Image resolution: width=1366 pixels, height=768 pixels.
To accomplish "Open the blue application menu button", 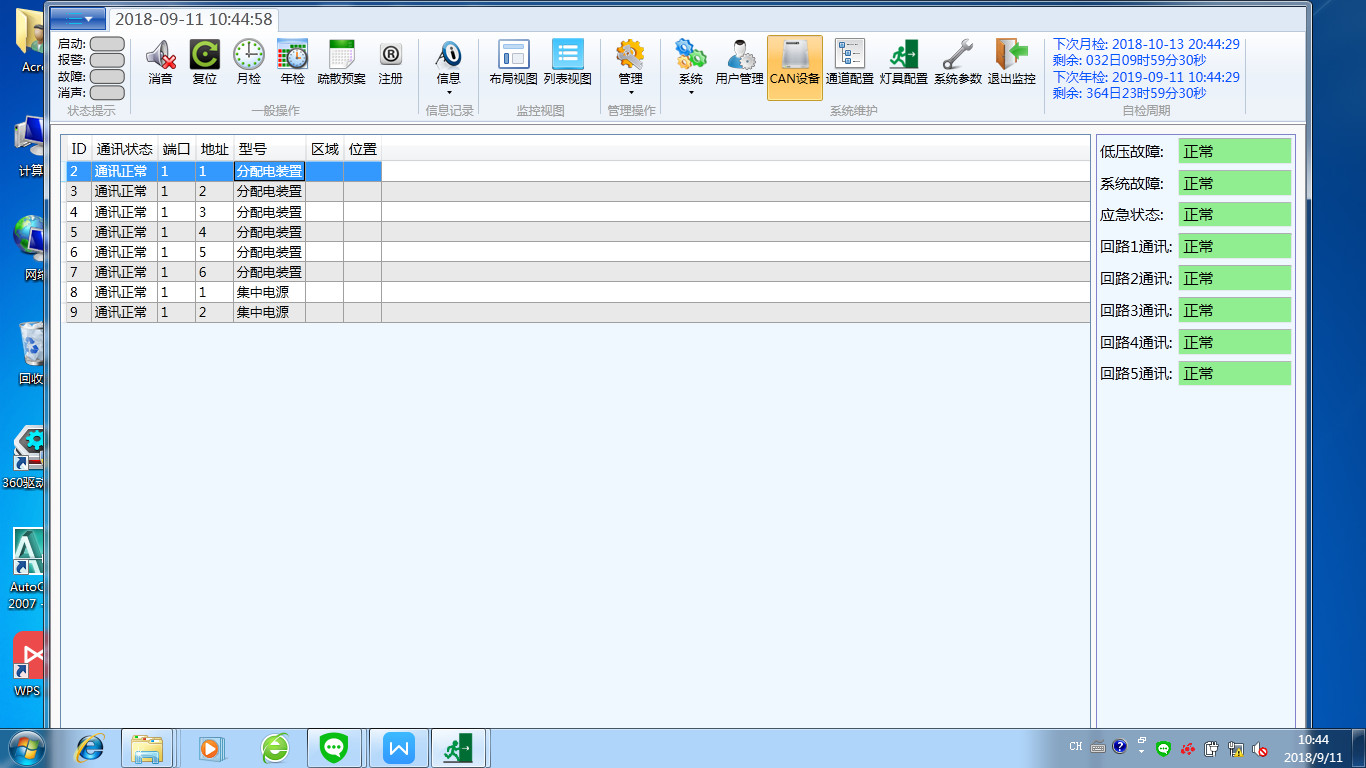I will (78, 19).
